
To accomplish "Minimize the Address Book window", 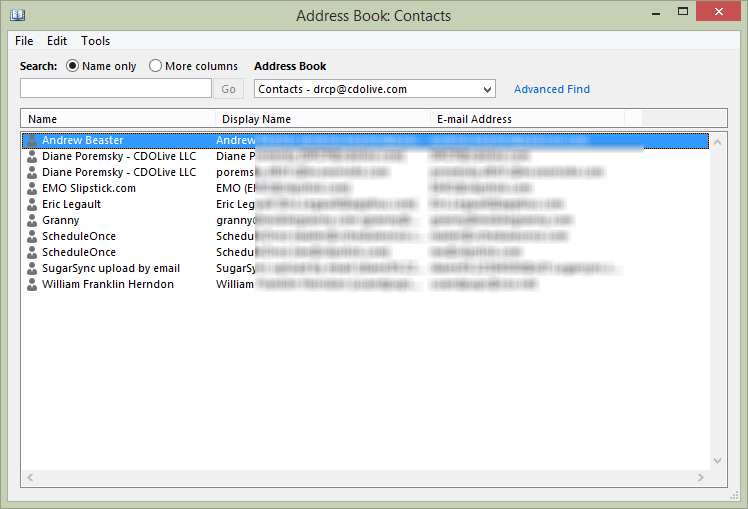I will (x=656, y=12).
